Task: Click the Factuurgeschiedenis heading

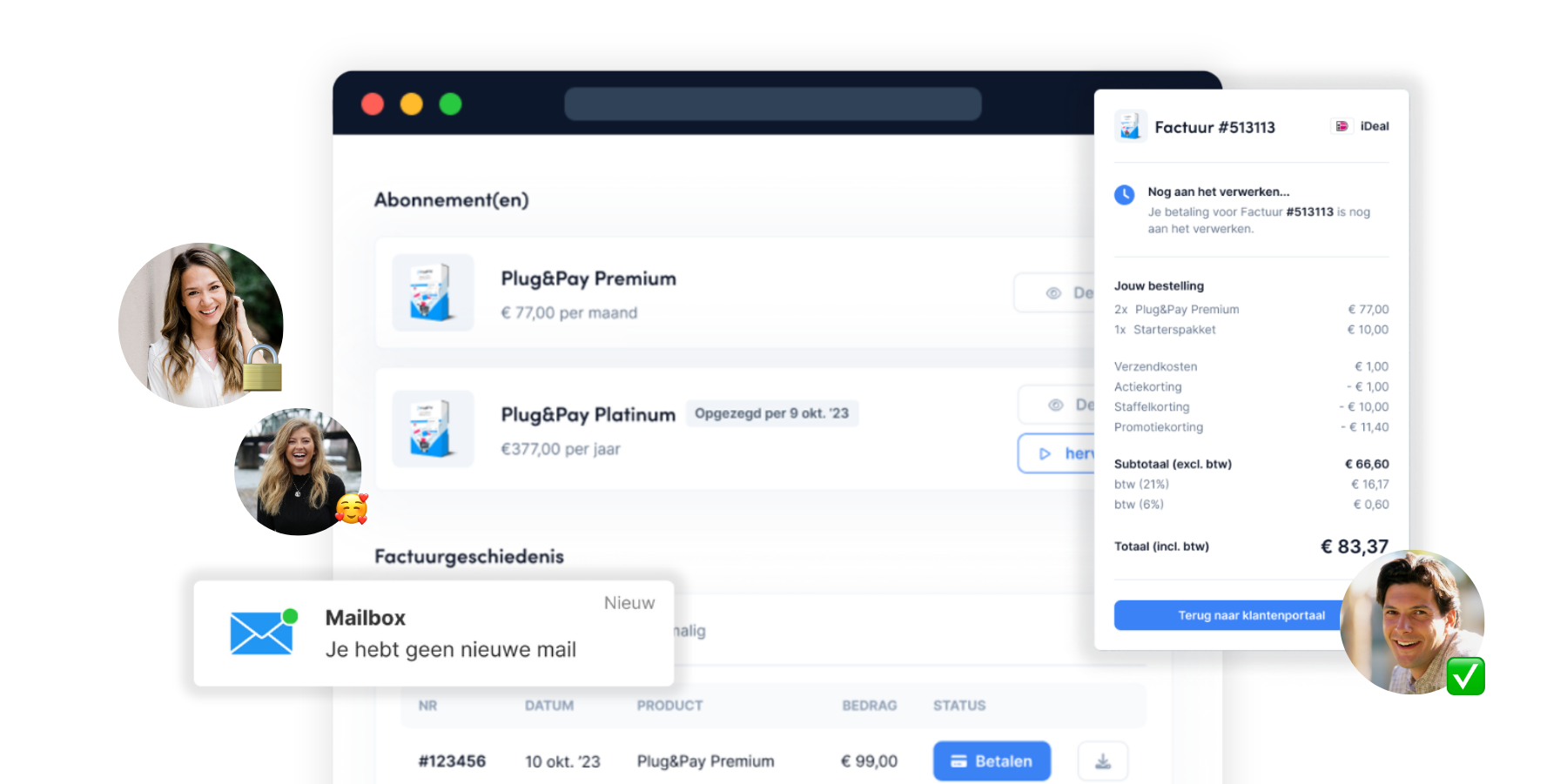Action: (x=469, y=557)
